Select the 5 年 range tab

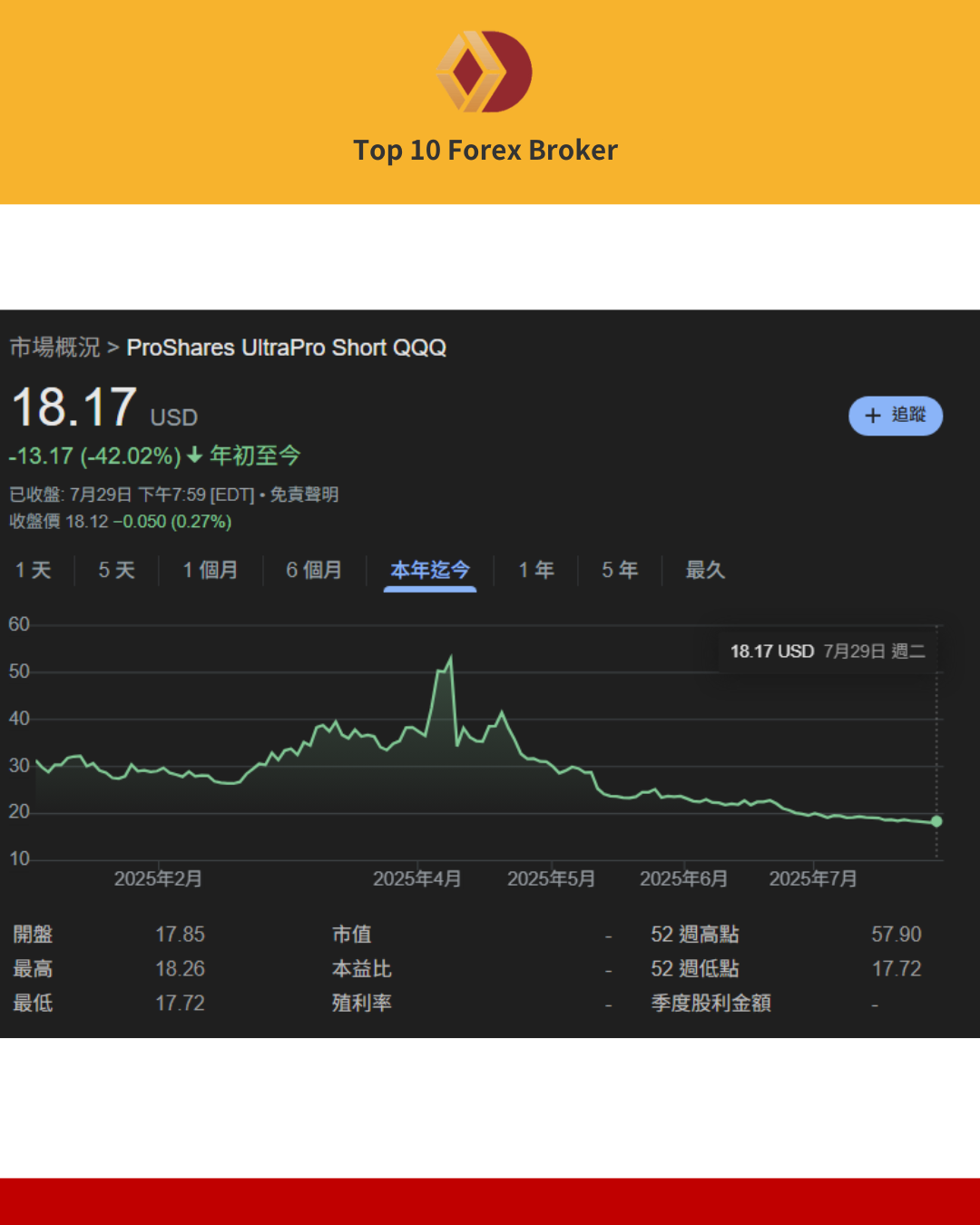tap(620, 570)
